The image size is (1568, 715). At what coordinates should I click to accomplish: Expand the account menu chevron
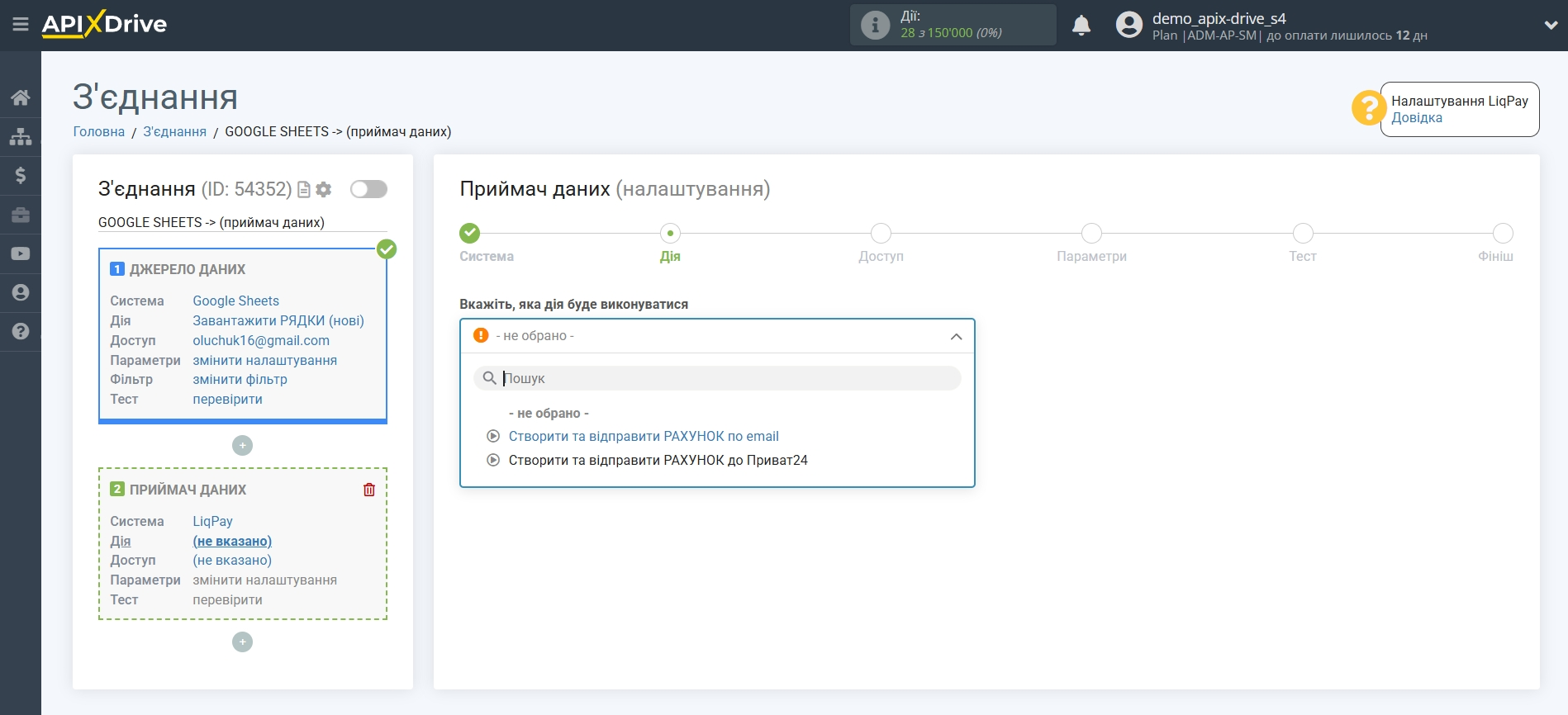pyautogui.click(x=1551, y=26)
